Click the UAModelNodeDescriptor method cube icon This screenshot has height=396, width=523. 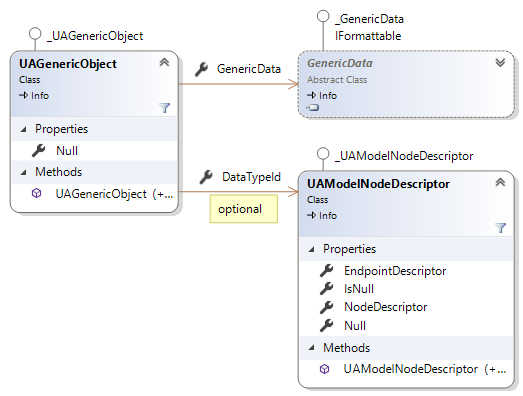click(324, 369)
